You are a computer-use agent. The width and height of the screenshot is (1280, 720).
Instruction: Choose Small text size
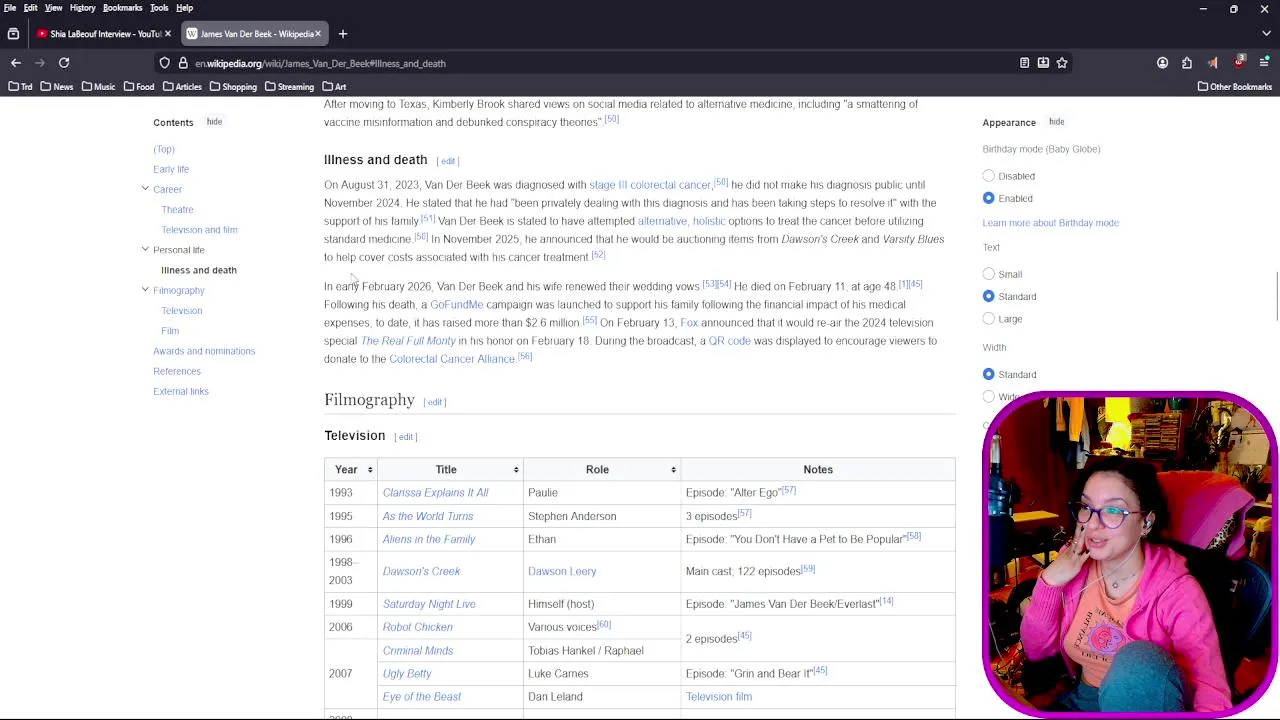point(989,274)
